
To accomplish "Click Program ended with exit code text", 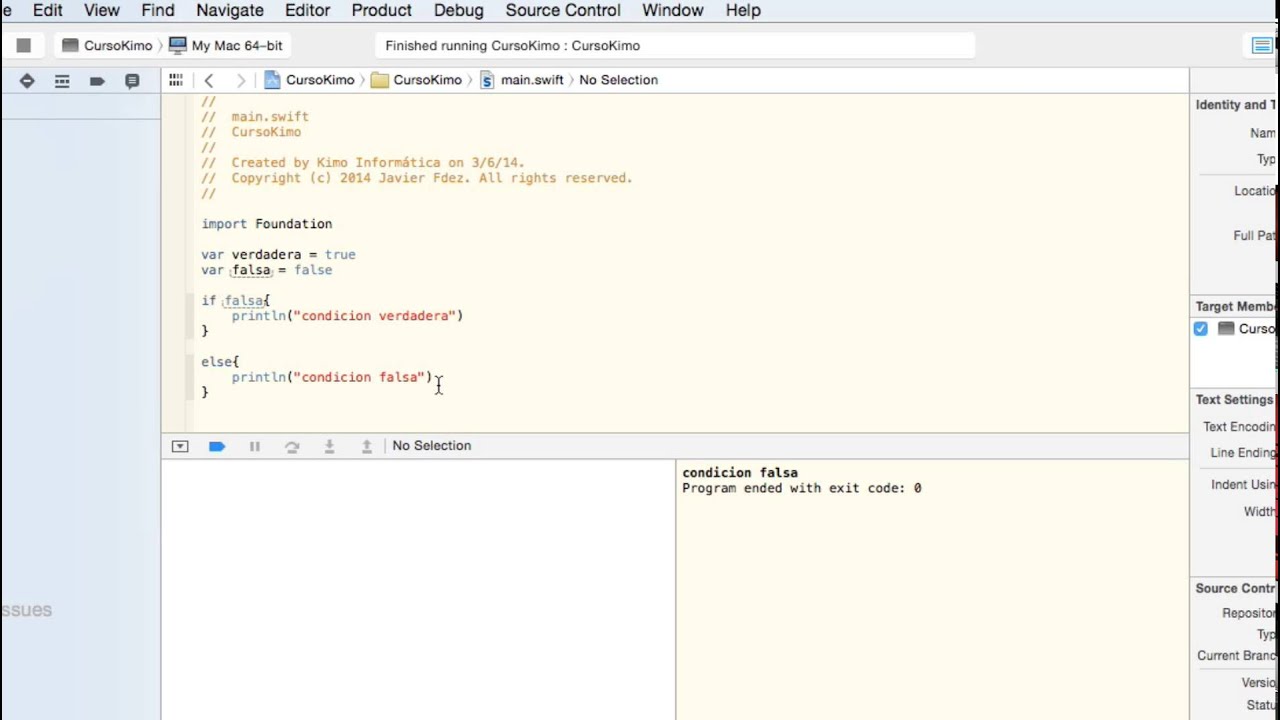I will [802, 489].
